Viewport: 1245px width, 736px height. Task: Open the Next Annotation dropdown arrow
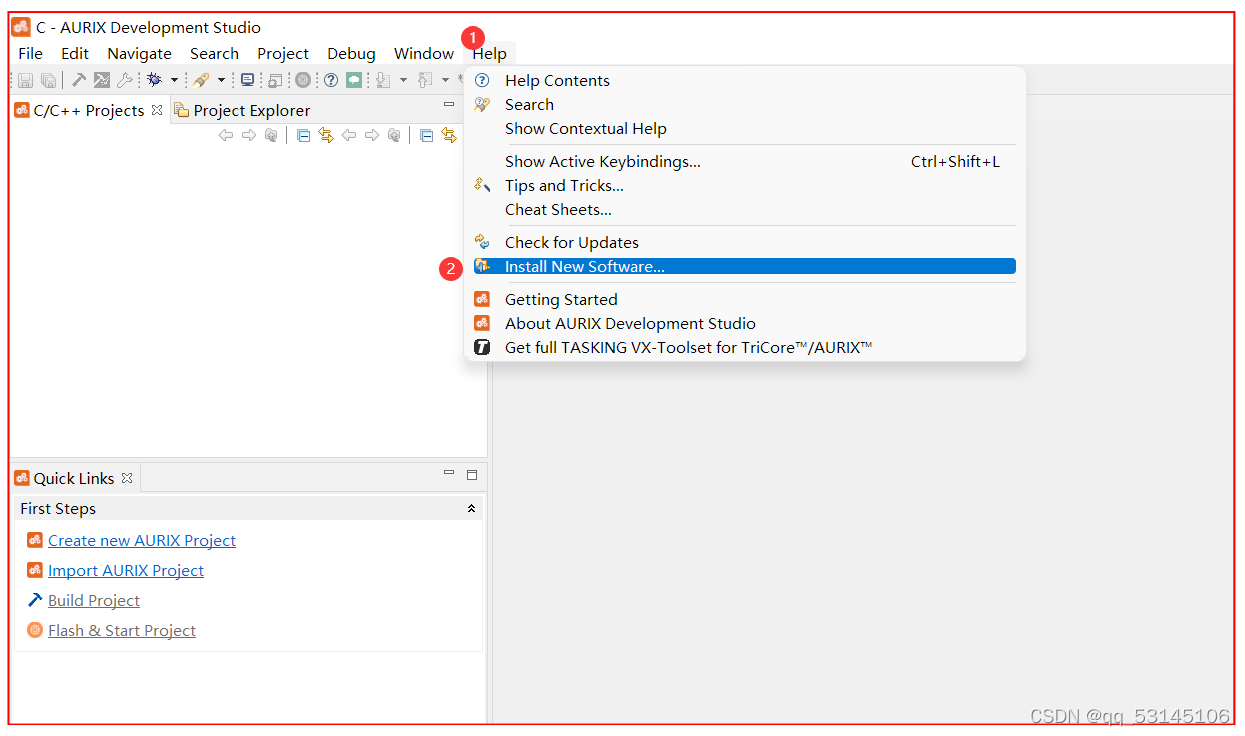403,80
